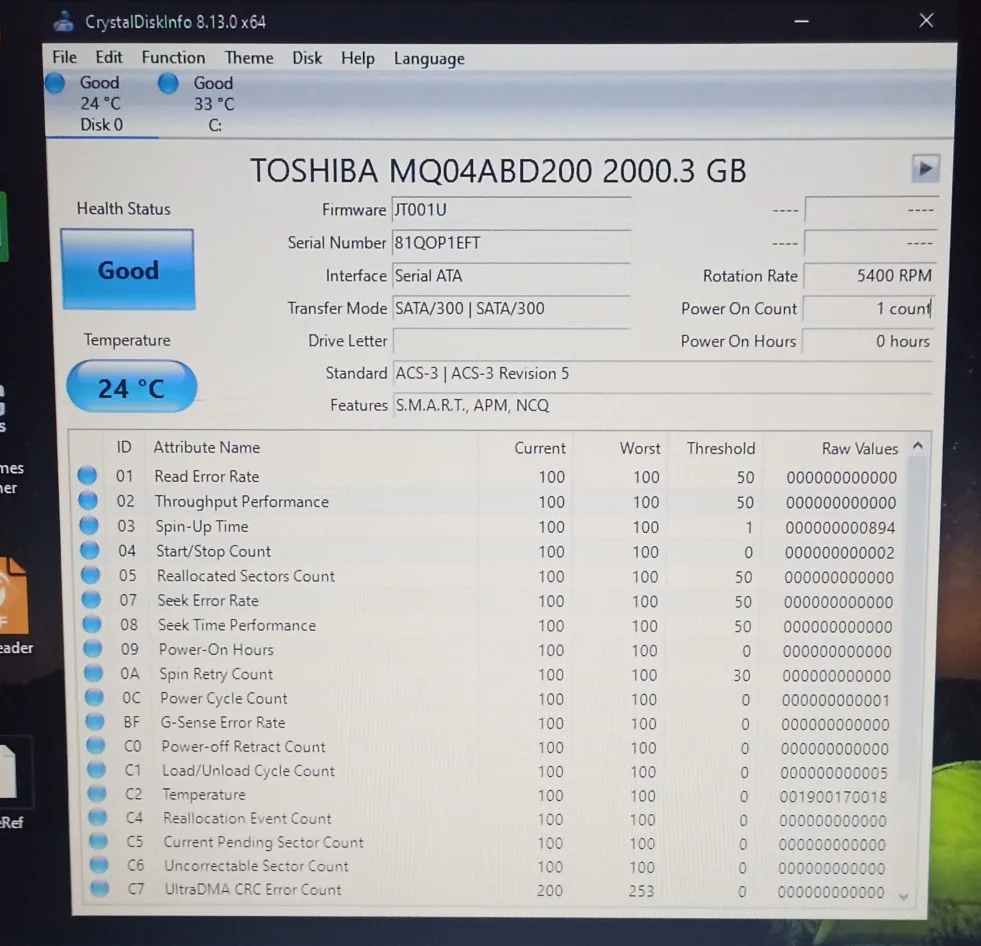Click status icon for Power Cycle Count
Screen dimensions: 981x946
coord(94,696)
